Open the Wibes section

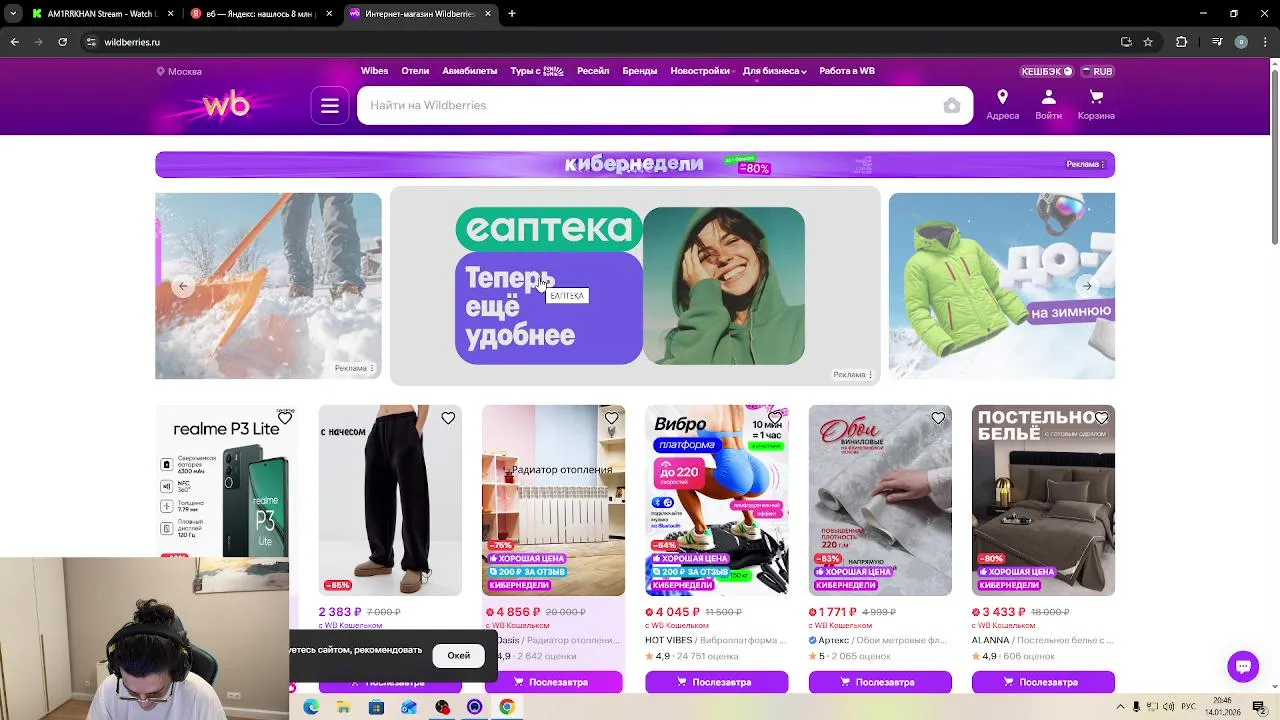pos(374,71)
